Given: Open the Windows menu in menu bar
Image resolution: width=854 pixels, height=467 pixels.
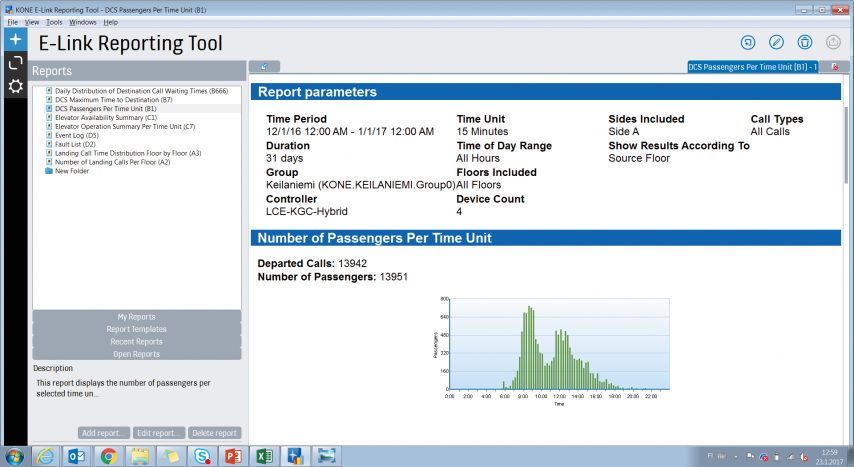Looking at the screenshot, I should pos(83,21).
